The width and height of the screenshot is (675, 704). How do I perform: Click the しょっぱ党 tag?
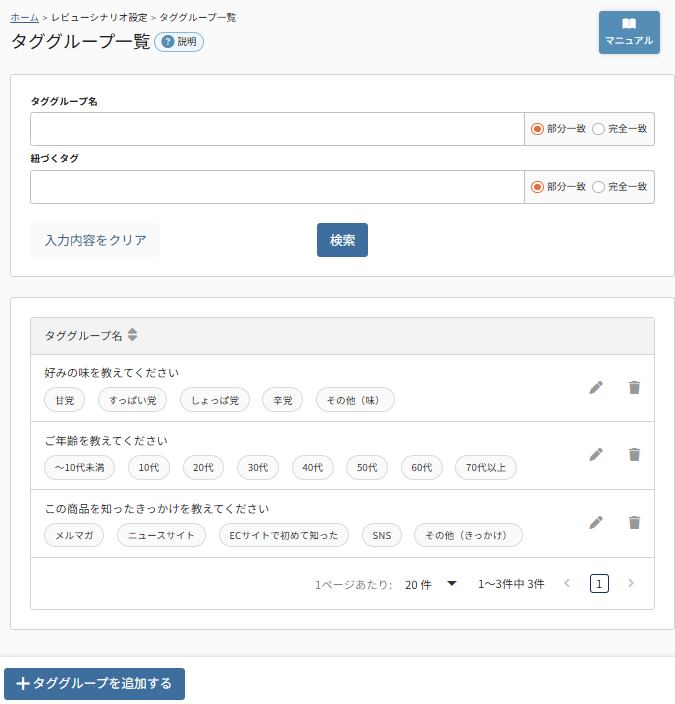pyautogui.click(x=215, y=400)
